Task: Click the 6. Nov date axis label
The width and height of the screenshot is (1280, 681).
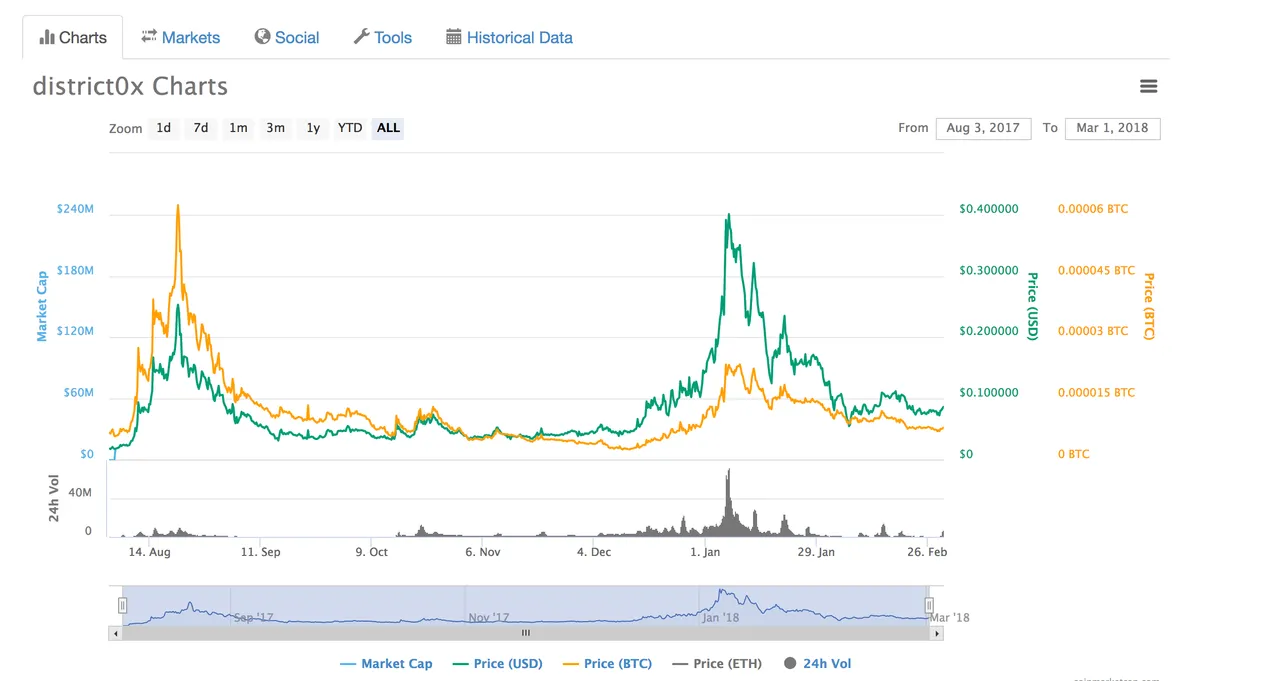Action: point(483,552)
